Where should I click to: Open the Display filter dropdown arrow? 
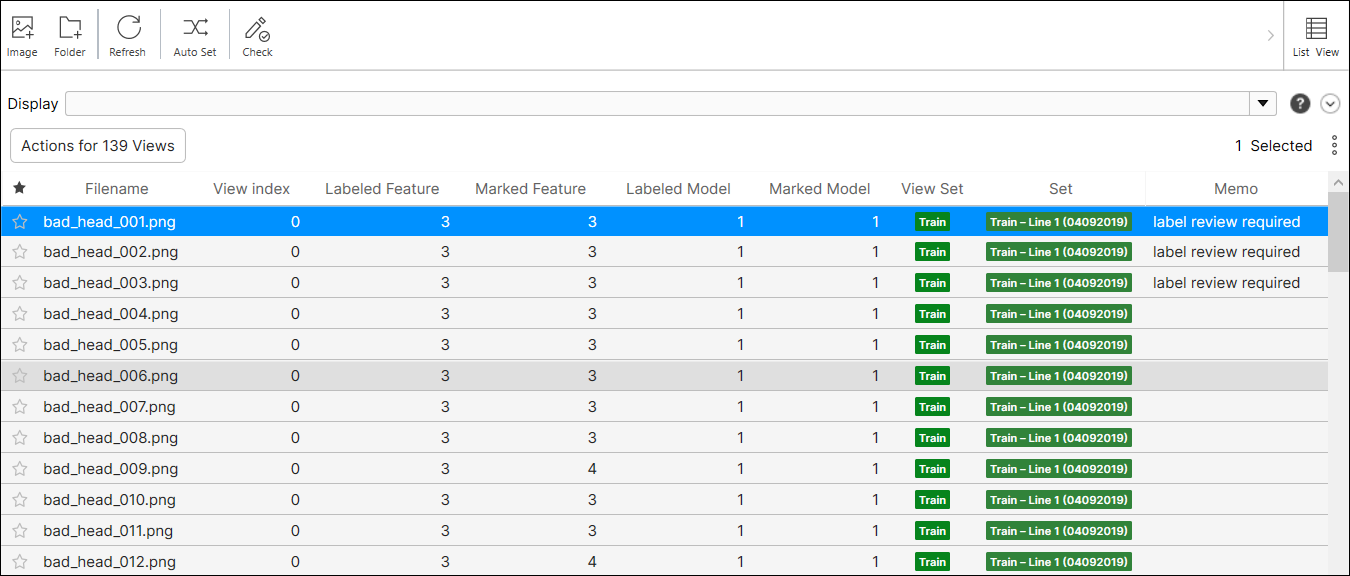click(x=1263, y=104)
